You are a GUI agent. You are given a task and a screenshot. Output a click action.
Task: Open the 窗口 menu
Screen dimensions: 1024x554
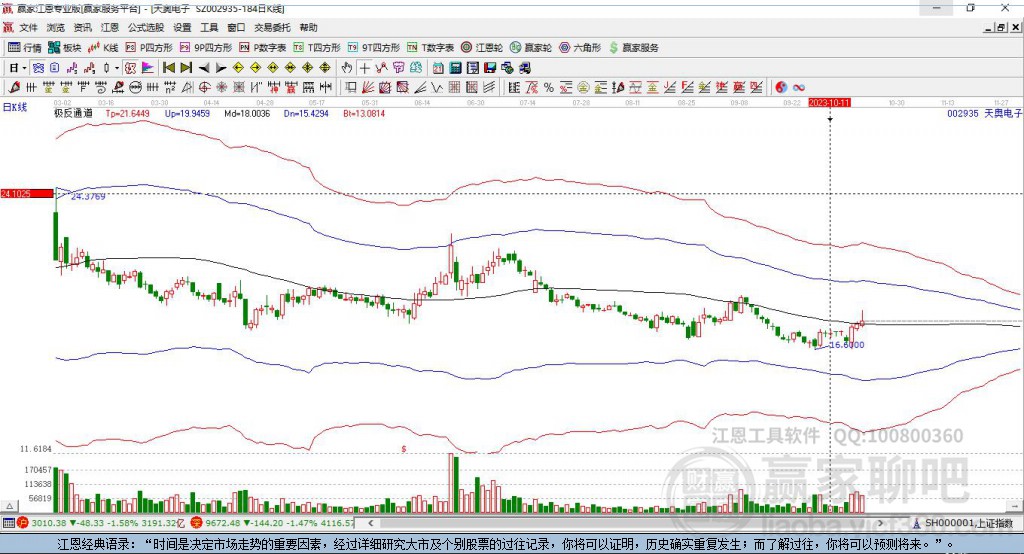click(236, 27)
